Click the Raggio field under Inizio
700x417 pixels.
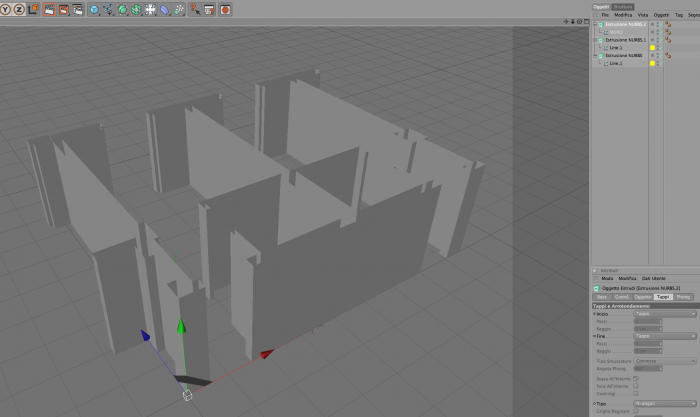click(x=646, y=329)
